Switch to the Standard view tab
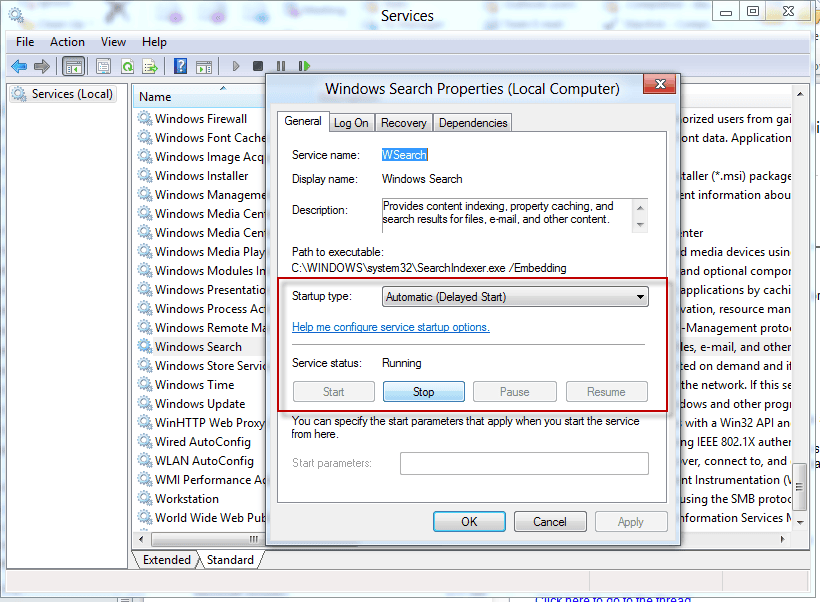Image resolution: width=820 pixels, height=602 pixels. click(x=230, y=560)
